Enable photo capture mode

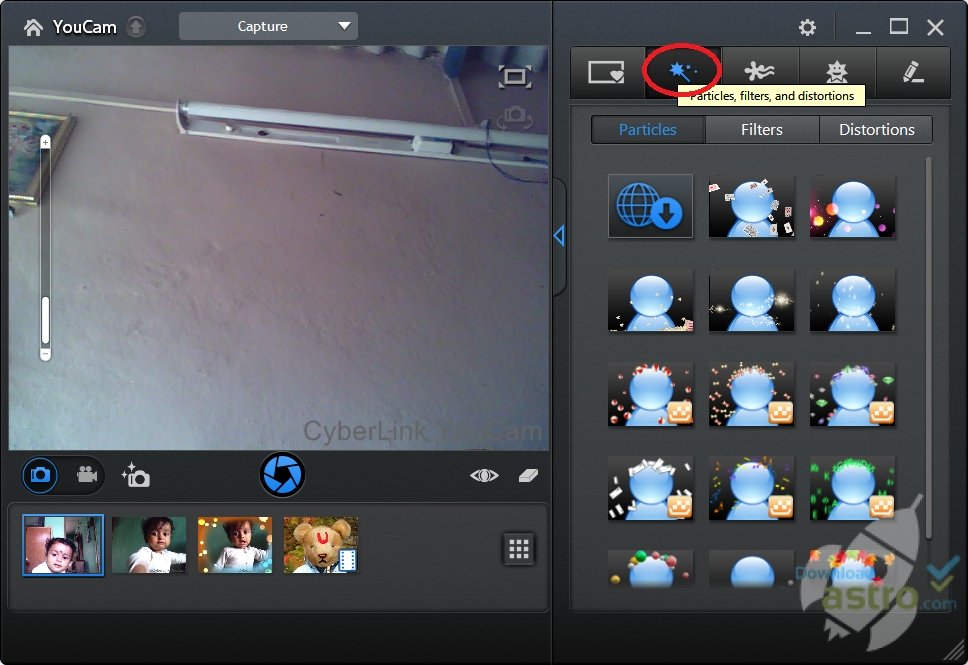[38, 476]
